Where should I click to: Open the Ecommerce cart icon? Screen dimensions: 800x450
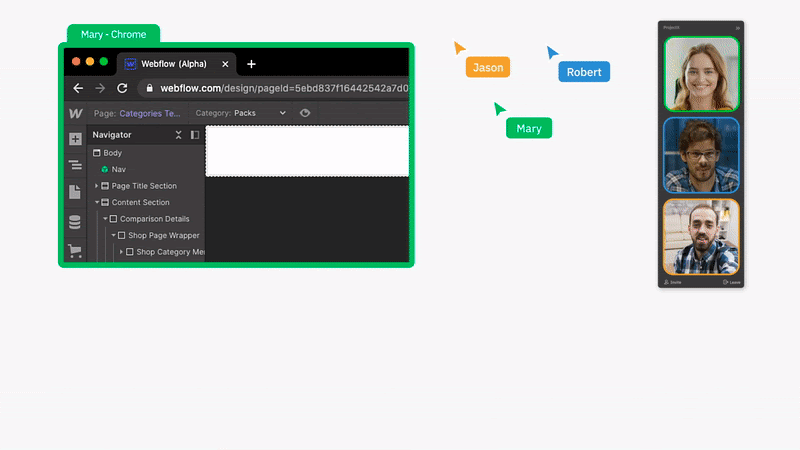click(75, 250)
